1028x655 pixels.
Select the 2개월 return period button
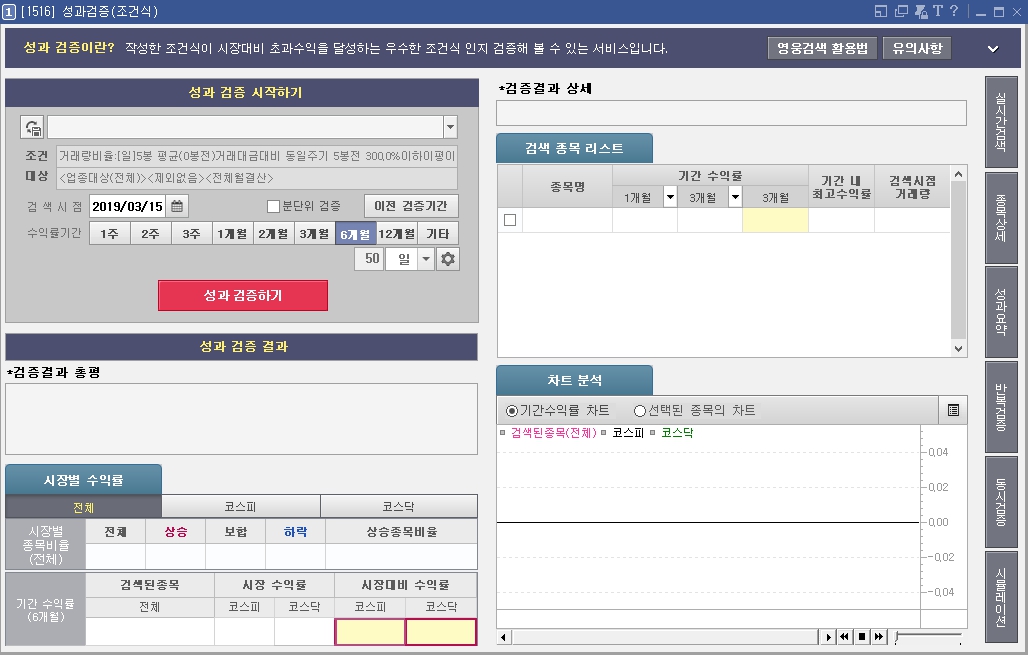tap(273, 233)
